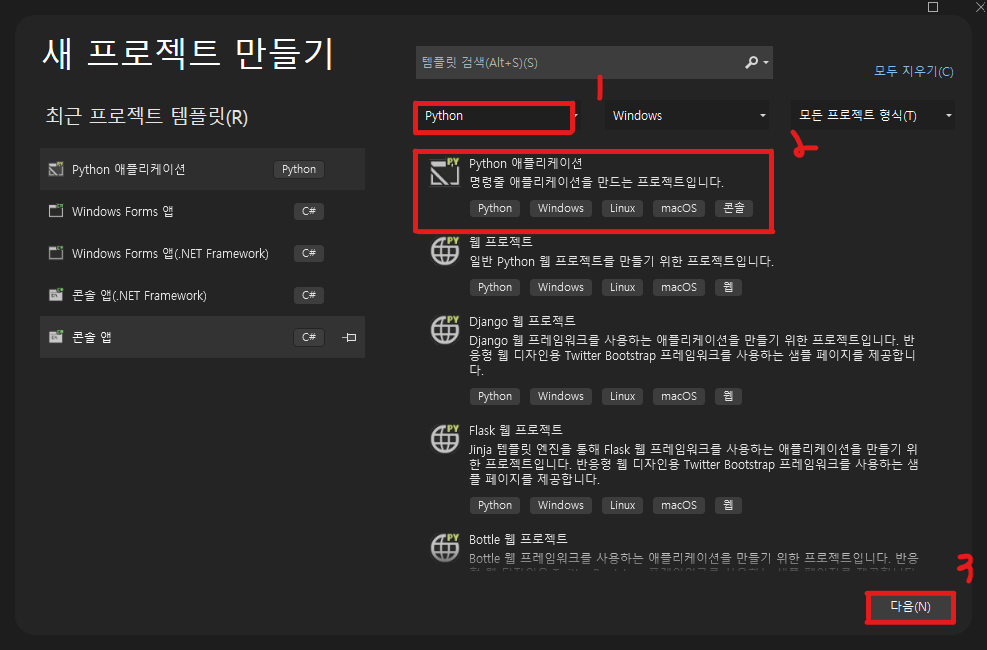This screenshot has height=650, width=987.
Task: Choose the Django 웹 프로젝트 template title
Action: click(x=522, y=322)
